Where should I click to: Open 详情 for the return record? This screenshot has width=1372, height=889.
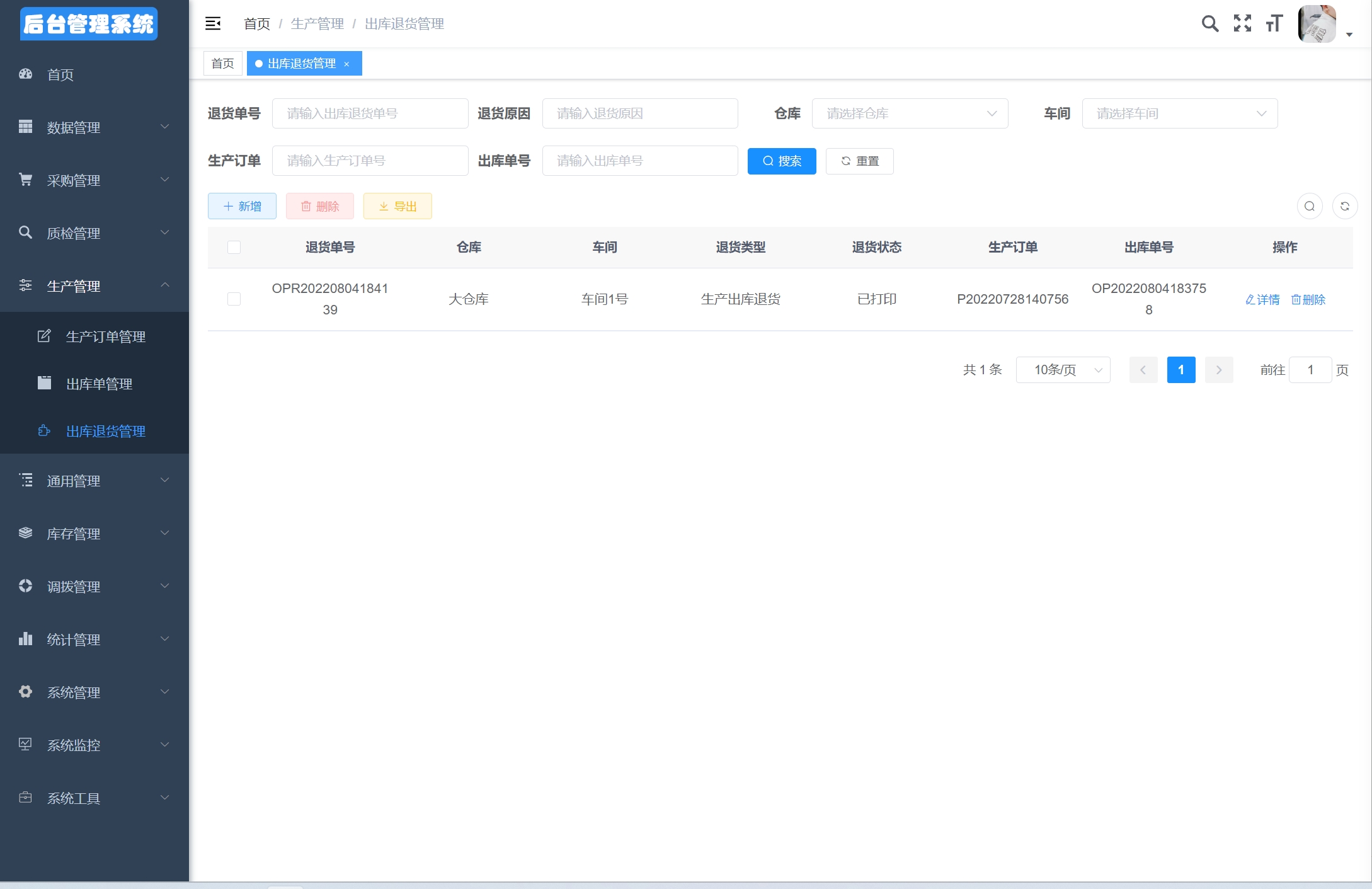[x=1262, y=300]
